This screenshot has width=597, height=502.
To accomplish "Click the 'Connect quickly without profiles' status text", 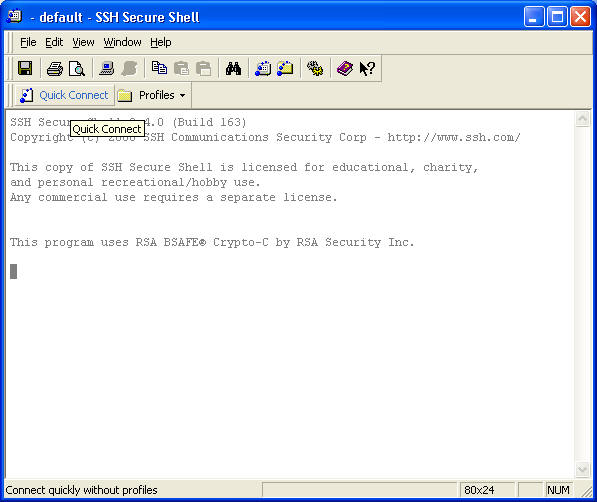I will pyautogui.click(x=81, y=490).
